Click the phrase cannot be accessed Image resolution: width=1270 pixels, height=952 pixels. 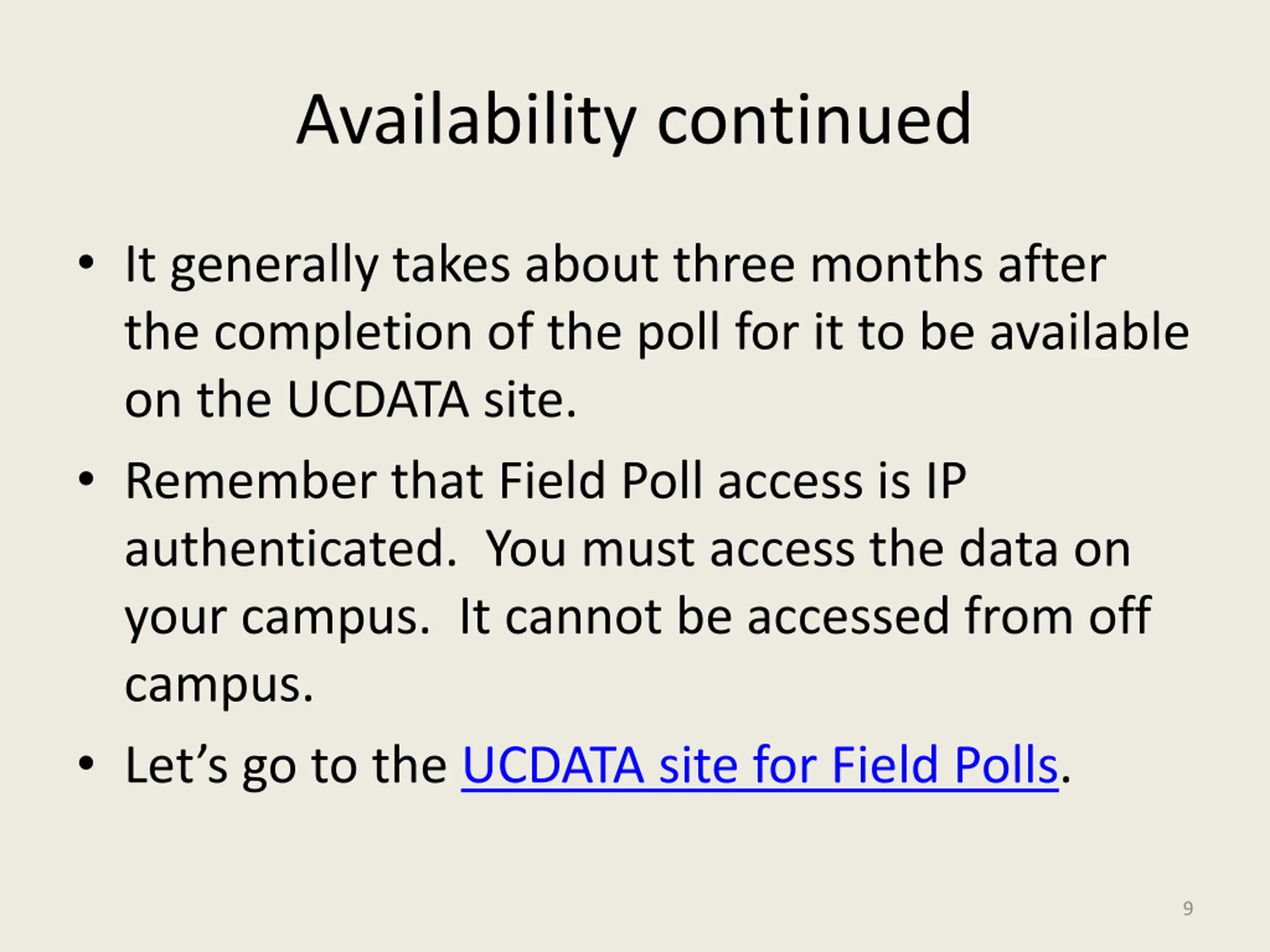click(x=727, y=616)
